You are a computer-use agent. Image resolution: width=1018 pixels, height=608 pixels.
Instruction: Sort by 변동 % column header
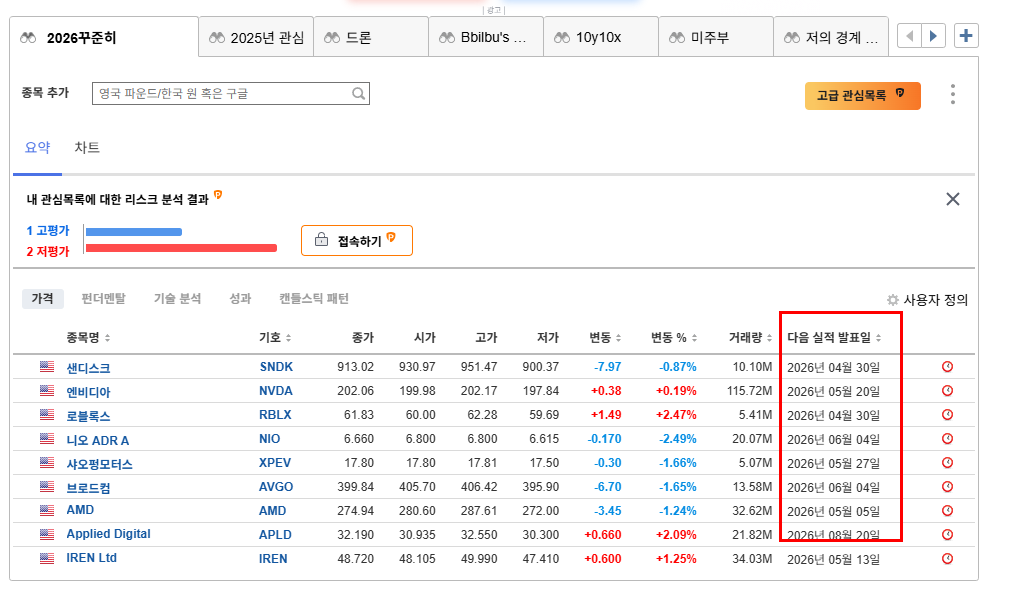click(674, 338)
